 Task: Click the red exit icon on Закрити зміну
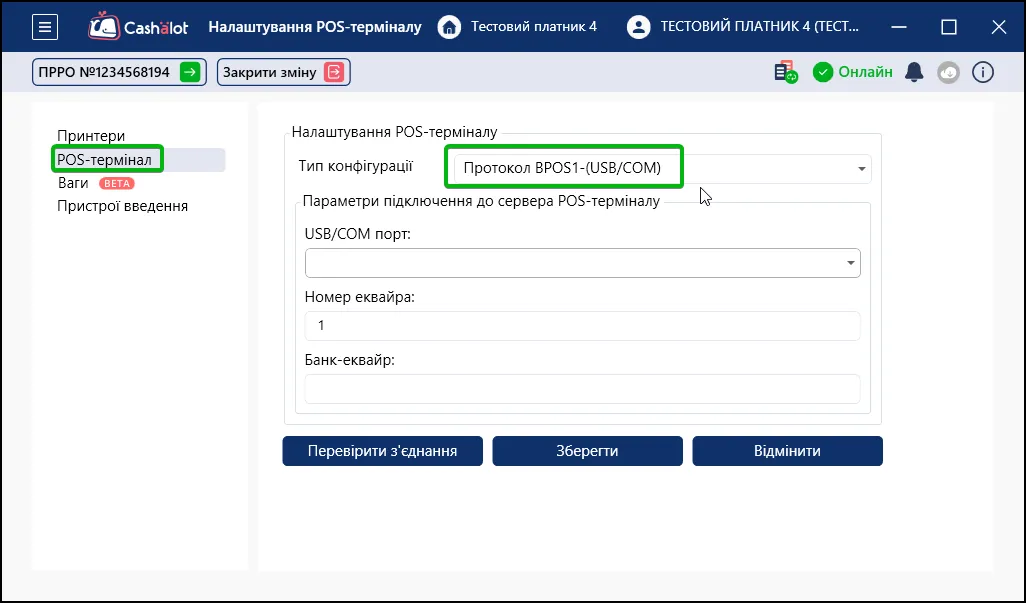(334, 72)
